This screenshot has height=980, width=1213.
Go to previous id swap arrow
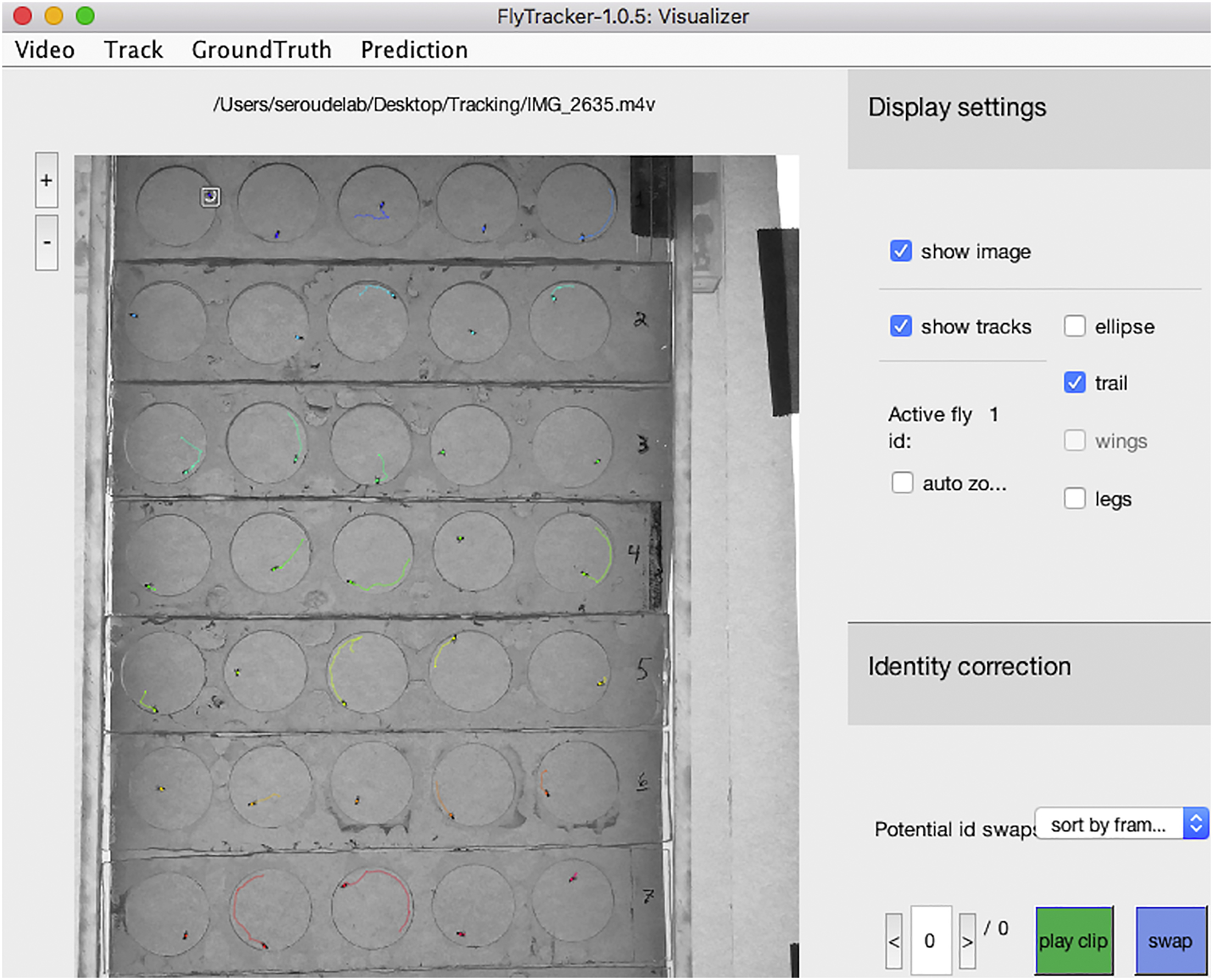point(893,941)
